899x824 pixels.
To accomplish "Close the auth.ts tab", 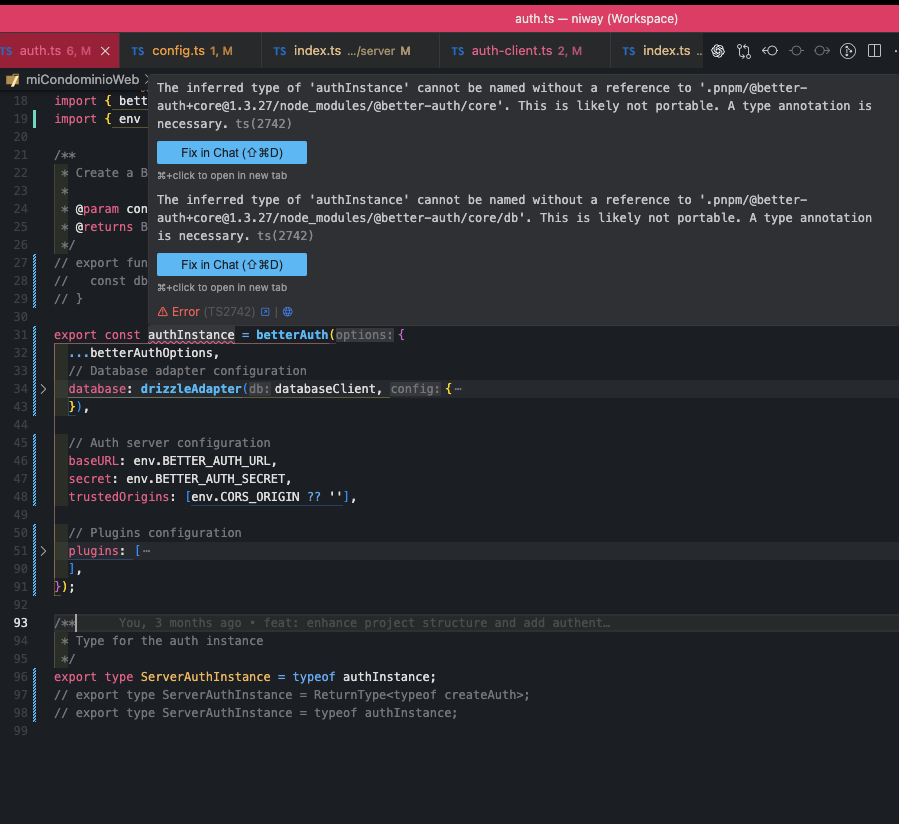I will pyautogui.click(x=105, y=51).
